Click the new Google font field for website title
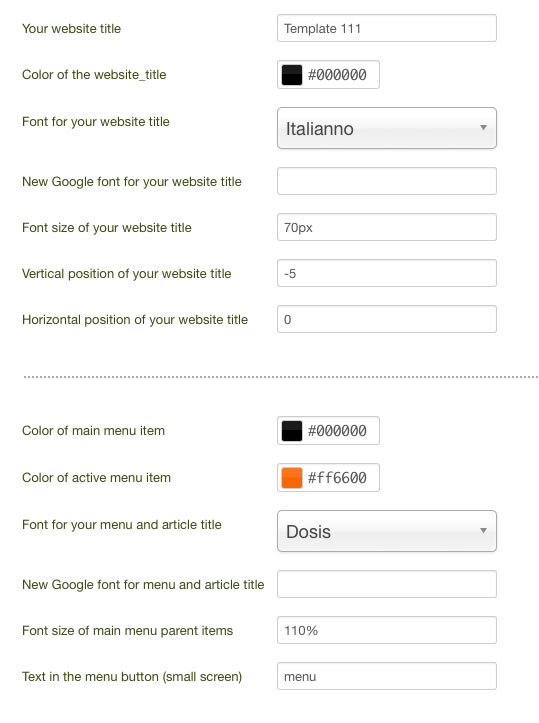Screen dimensions: 539x723 386,181
